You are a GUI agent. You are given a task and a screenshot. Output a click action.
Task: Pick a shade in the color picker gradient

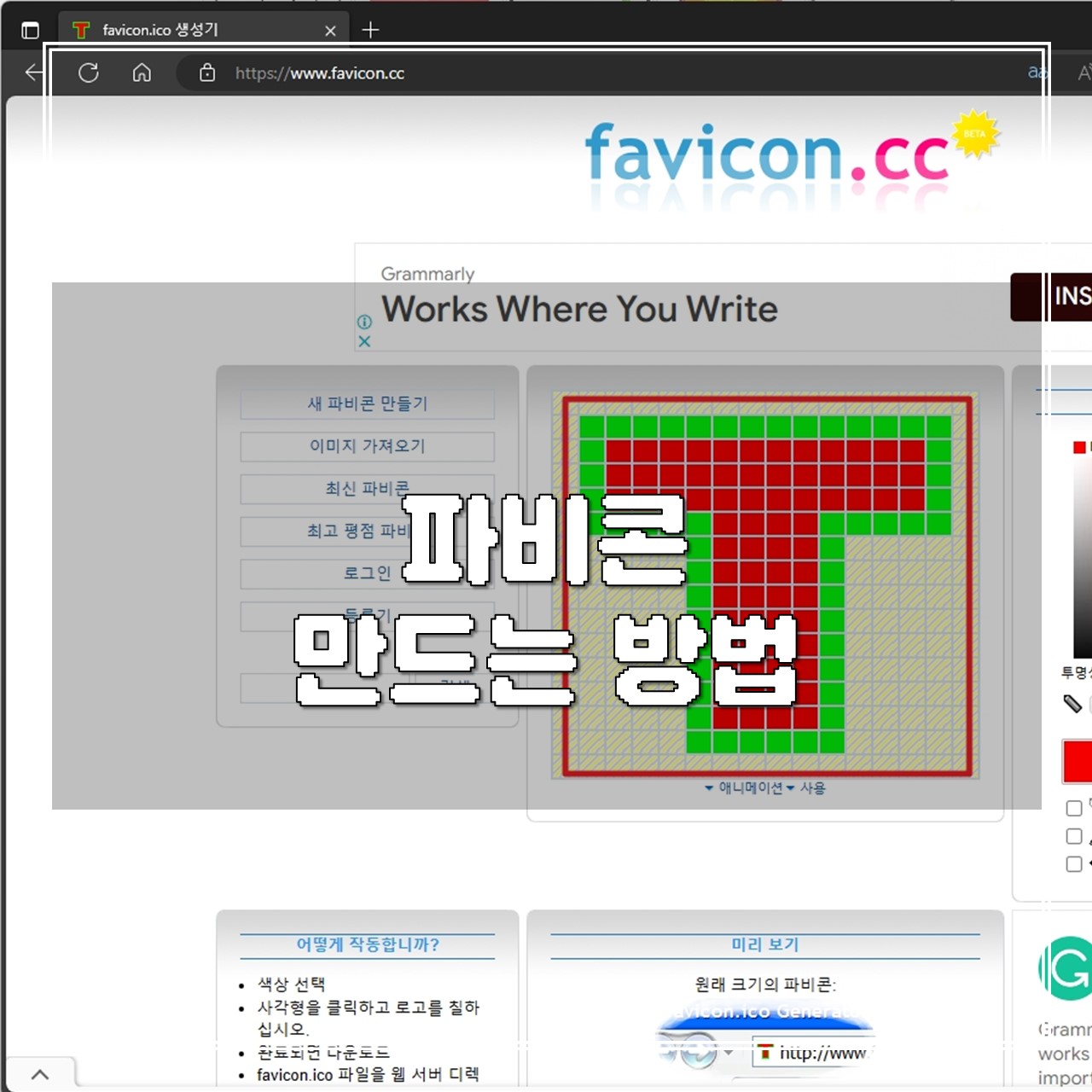(1082, 555)
